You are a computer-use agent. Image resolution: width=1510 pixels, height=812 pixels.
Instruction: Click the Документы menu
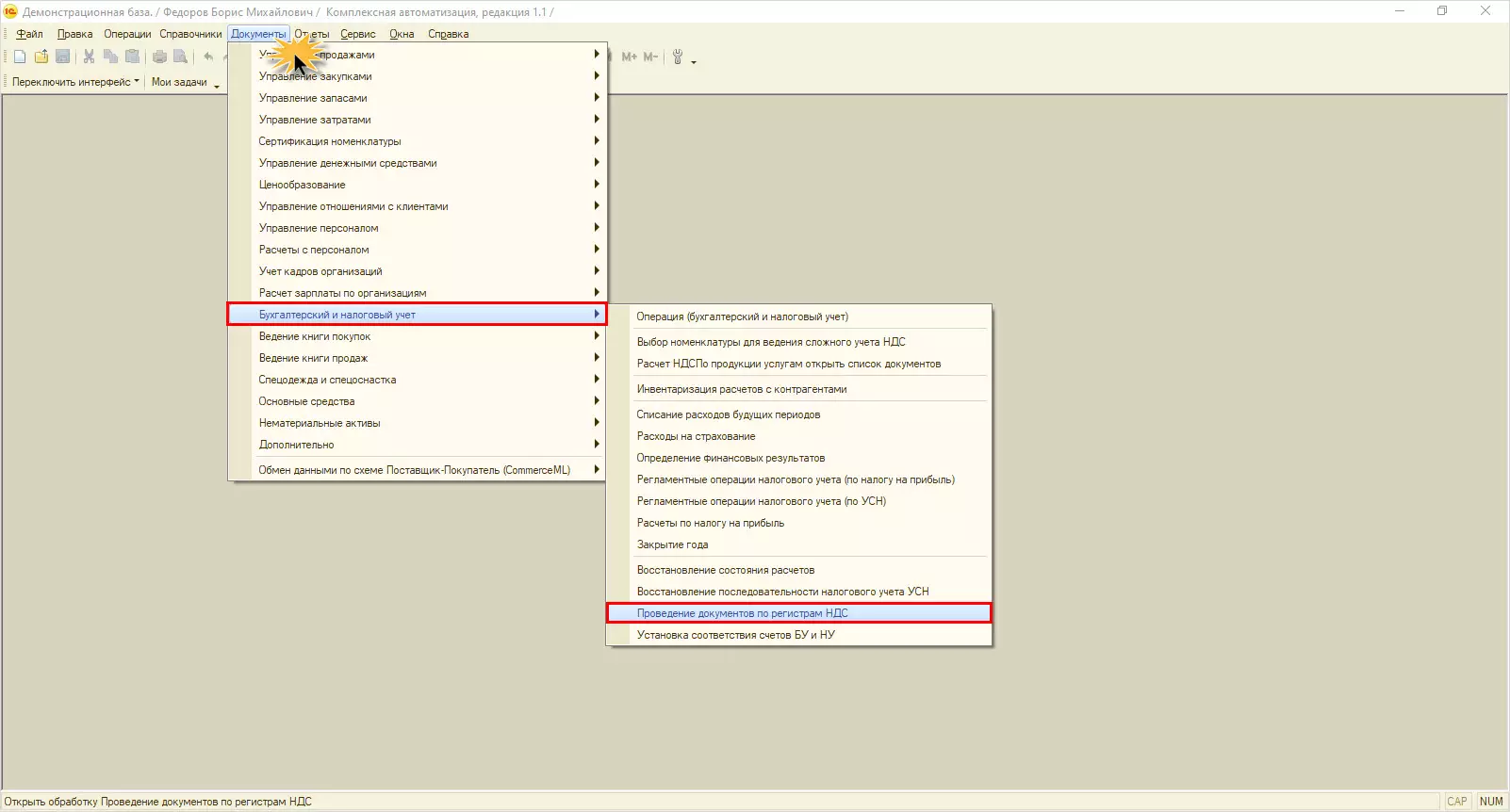tap(258, 34)
